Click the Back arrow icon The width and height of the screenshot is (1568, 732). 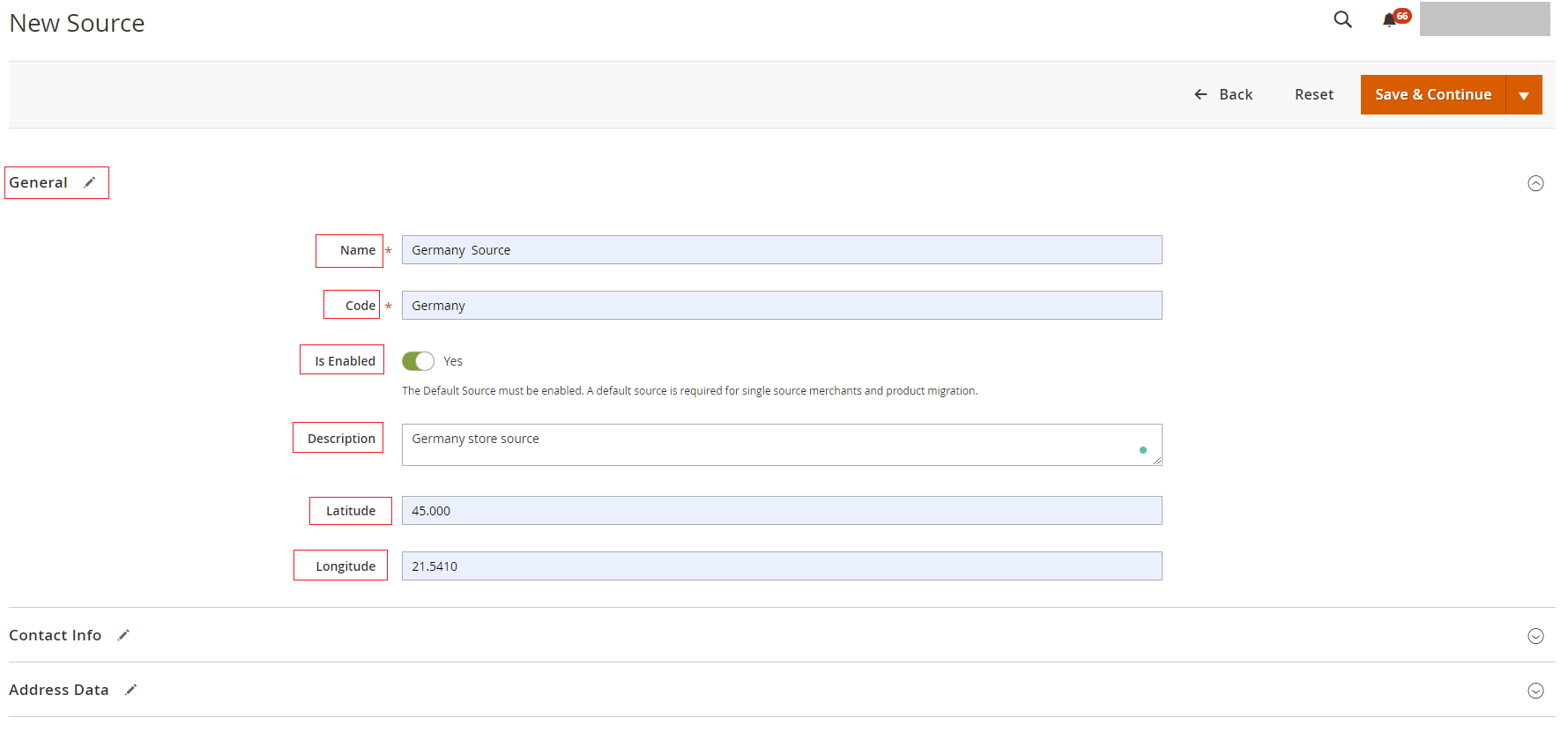[x=1200, y=94]
